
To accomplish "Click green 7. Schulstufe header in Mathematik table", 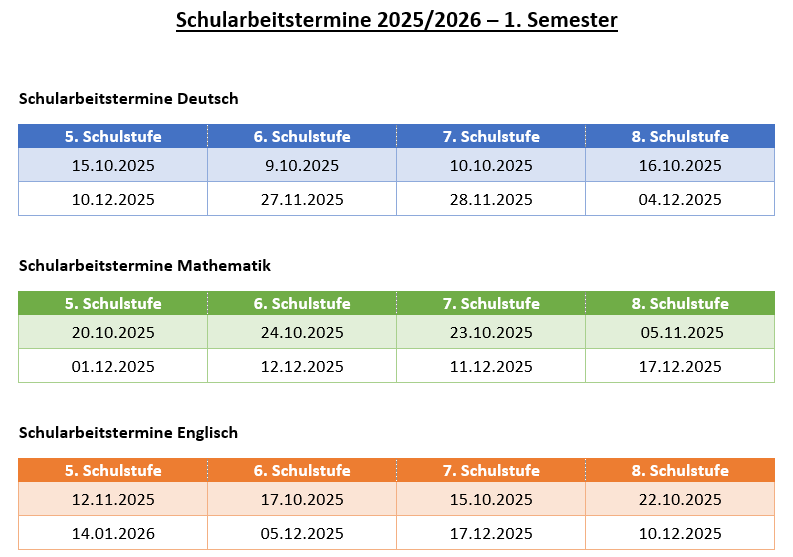I will click(x=491, y=303).
